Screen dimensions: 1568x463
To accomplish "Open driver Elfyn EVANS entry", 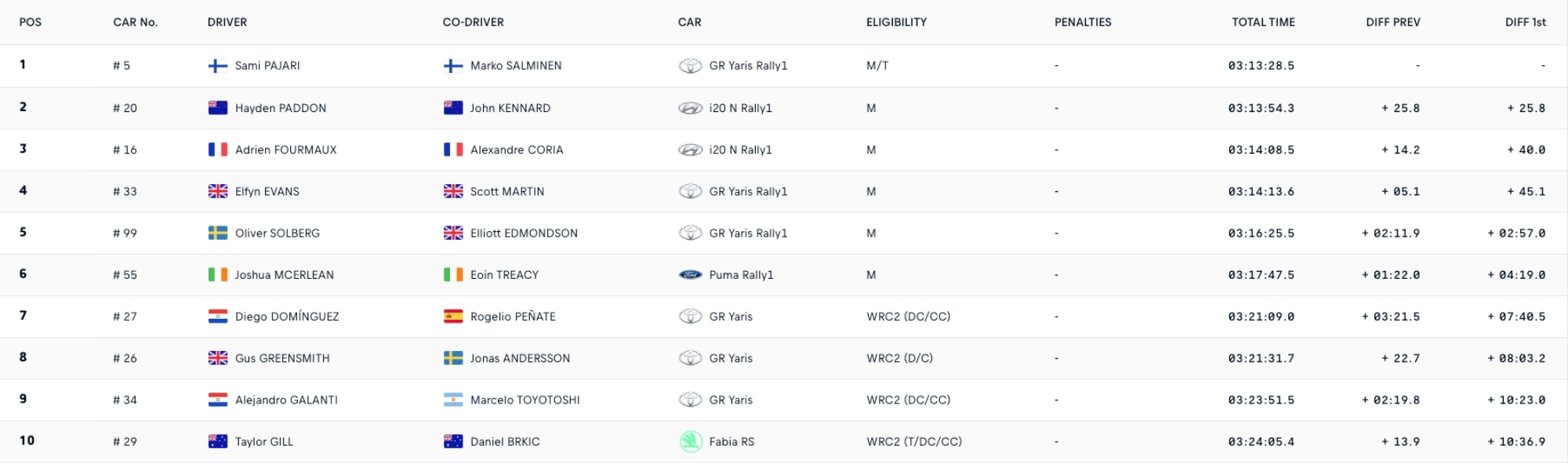I will [x=267, y=191].
